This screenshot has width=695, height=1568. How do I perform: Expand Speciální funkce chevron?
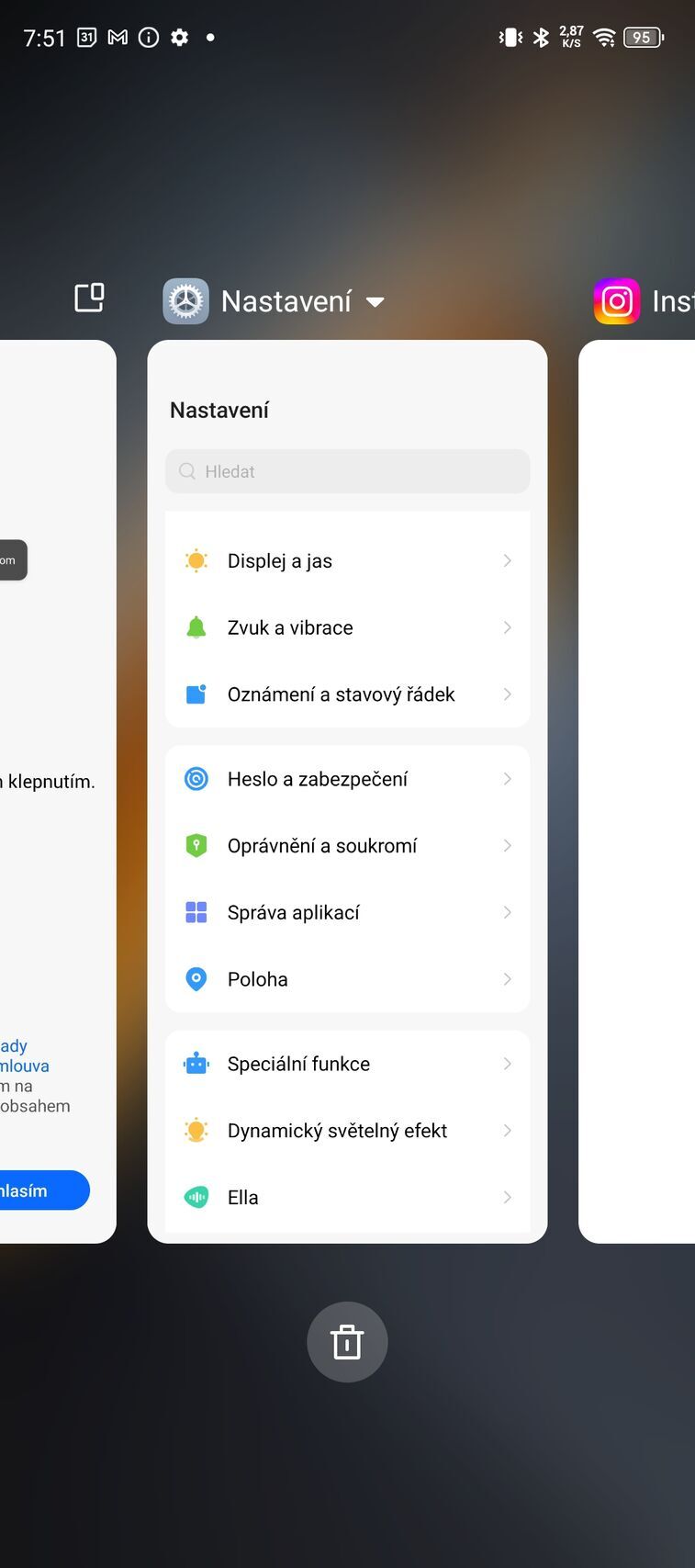[508, 1064]
